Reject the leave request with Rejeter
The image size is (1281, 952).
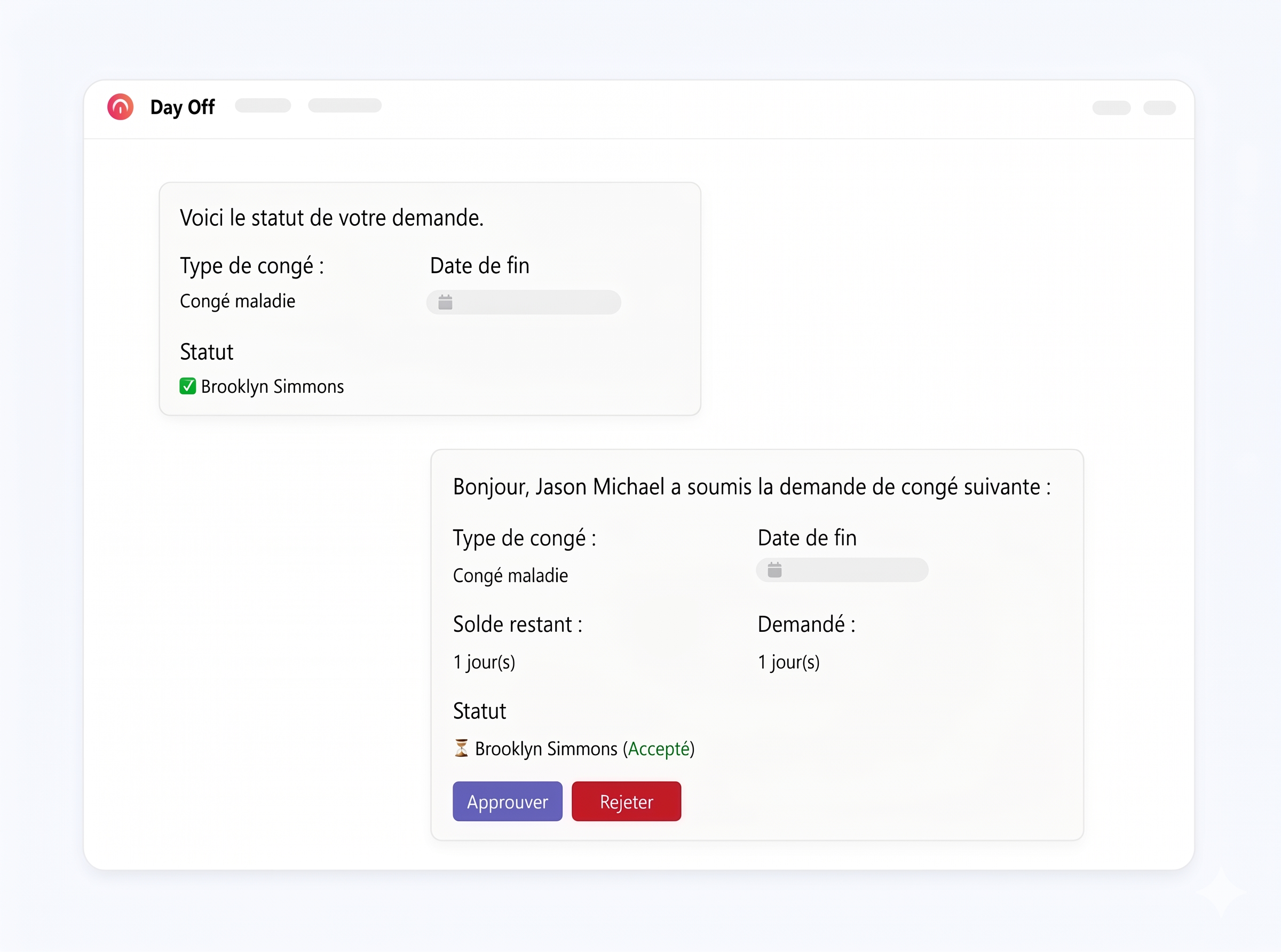(627, 802)
